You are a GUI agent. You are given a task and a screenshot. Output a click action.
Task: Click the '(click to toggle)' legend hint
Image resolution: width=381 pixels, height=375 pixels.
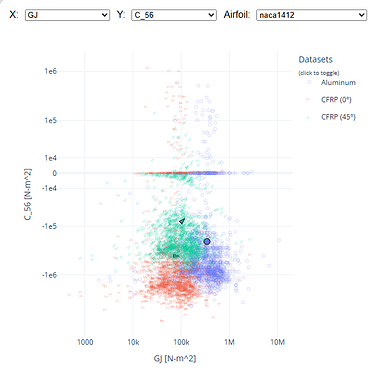pos(319,73)
